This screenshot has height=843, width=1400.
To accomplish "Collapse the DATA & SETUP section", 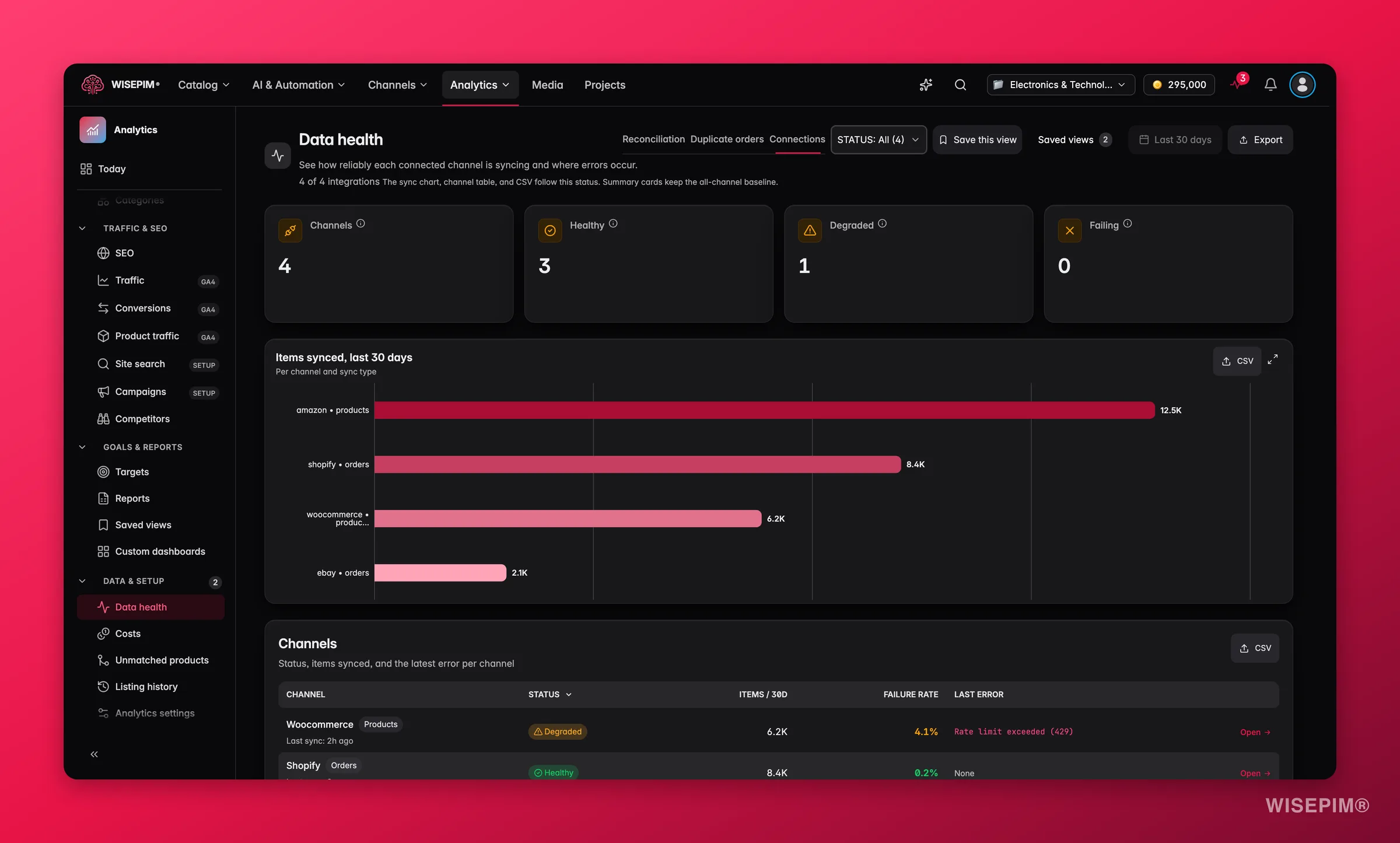I will 82,581.
